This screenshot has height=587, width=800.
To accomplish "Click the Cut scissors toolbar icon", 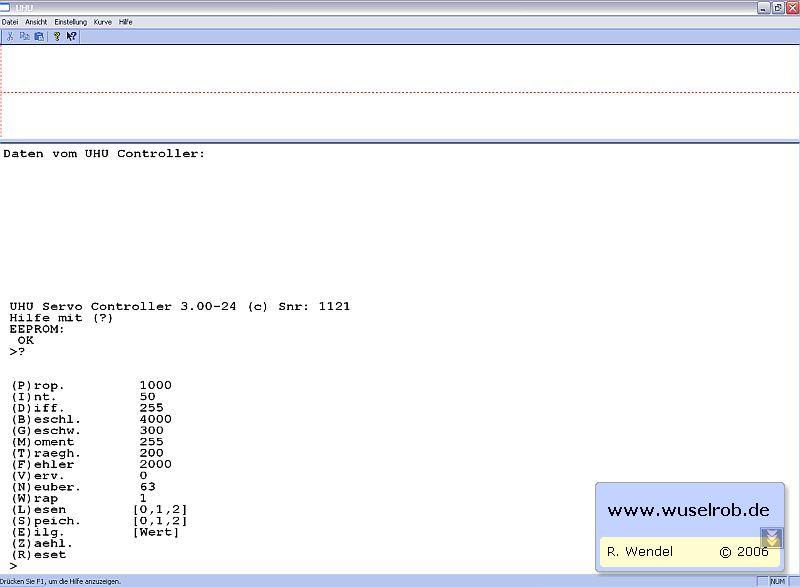I will click(10, 36).
